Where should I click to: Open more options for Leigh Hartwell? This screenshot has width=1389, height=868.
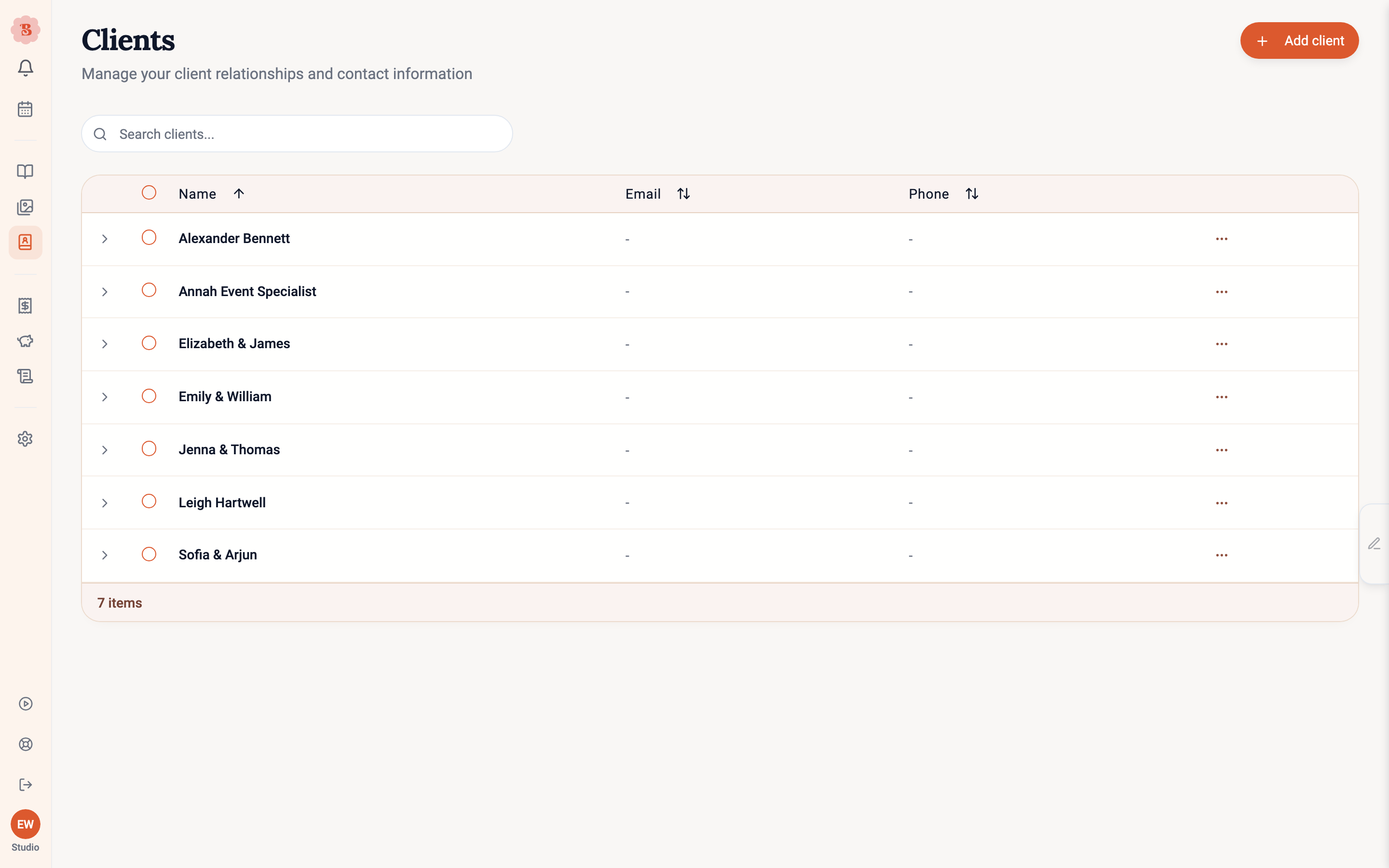pos(1221,502)
